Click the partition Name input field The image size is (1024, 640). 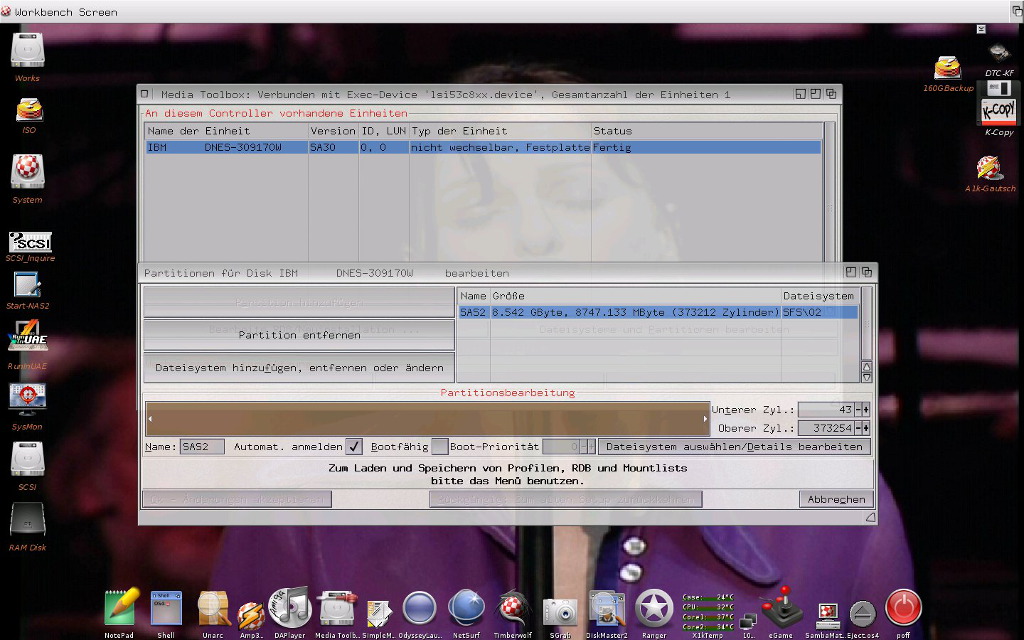202,447
